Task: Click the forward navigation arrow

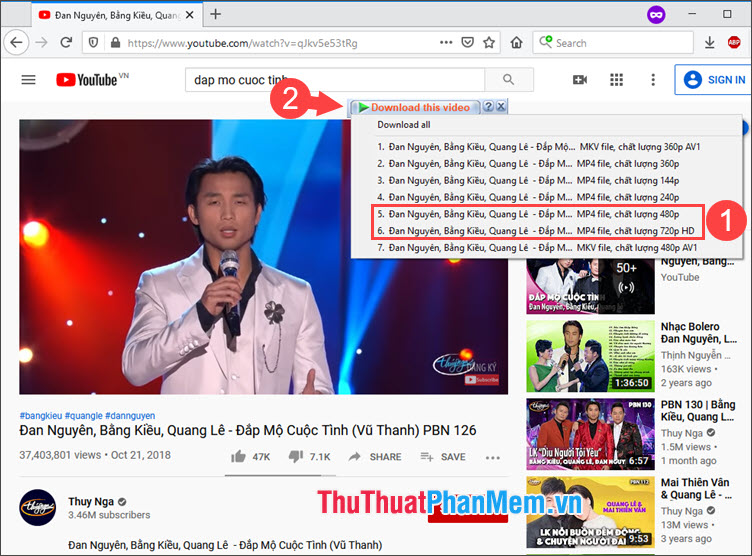Action: click(x=42, y=43)
